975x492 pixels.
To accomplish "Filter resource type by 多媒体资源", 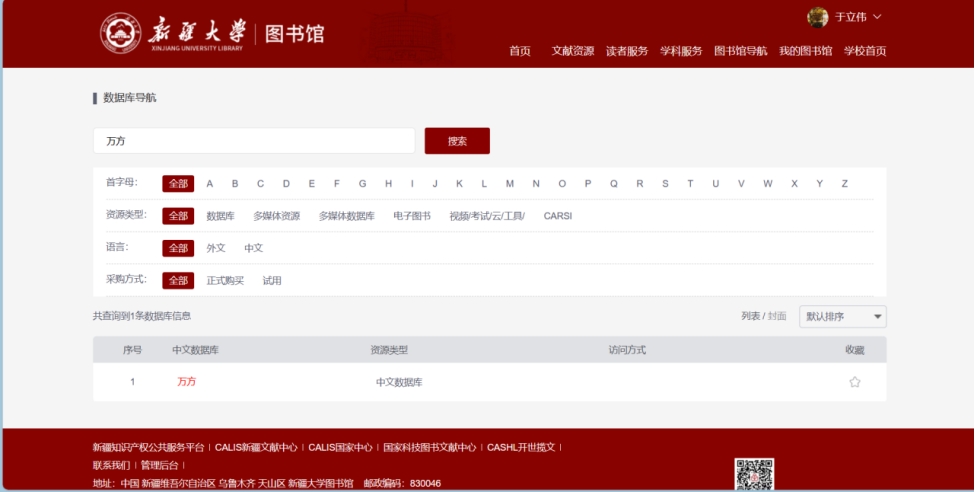I will point(277,216).
